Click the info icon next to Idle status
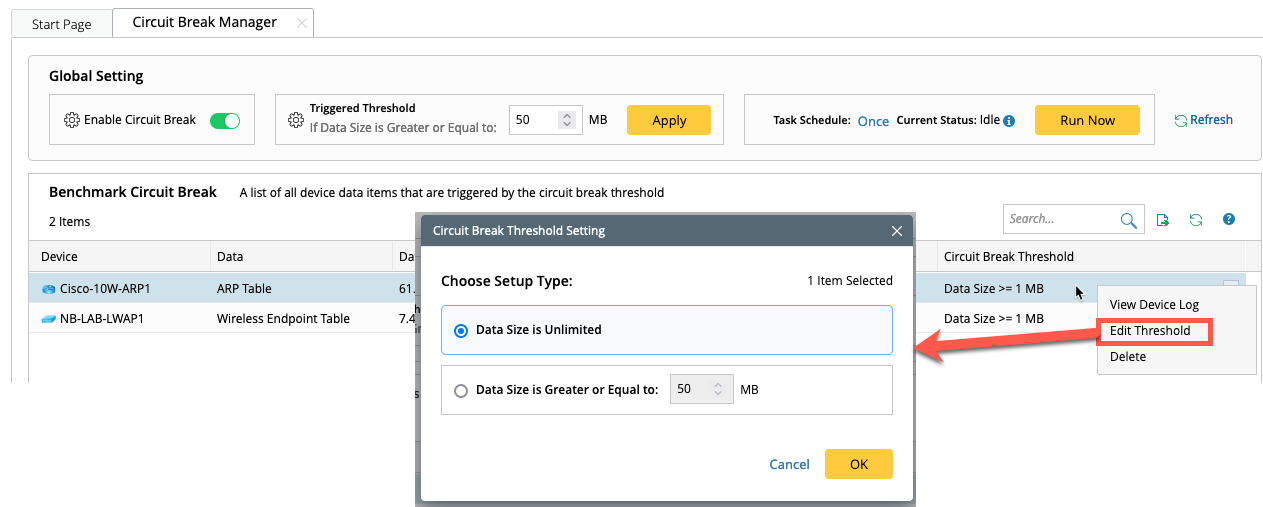 point(1009,121)
